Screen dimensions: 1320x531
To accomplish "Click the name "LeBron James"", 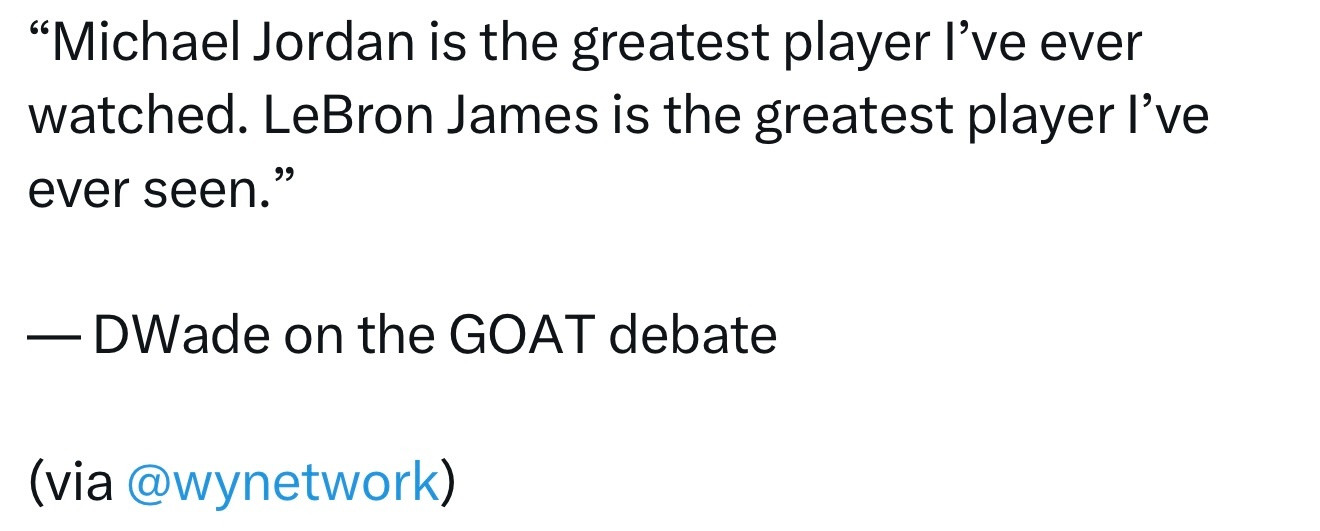I will (426, 118).
